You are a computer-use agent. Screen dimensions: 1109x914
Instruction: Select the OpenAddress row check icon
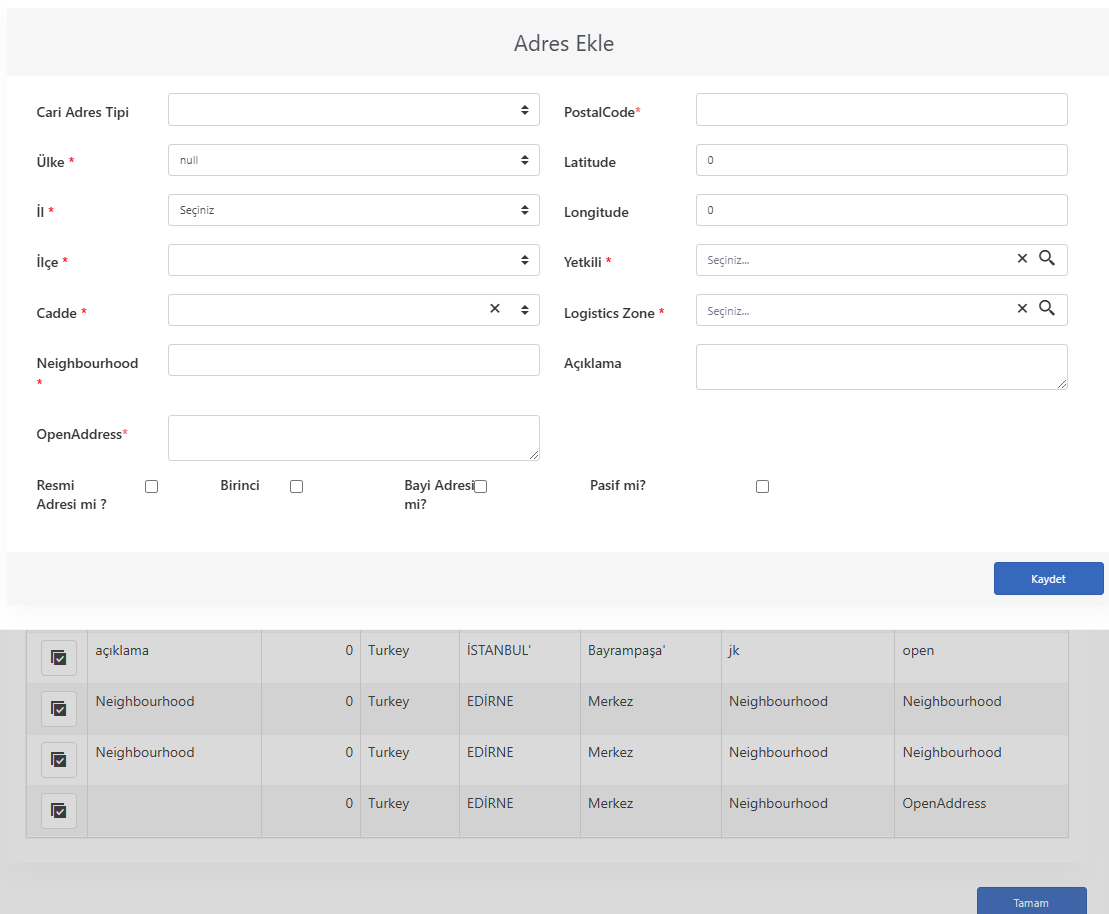59,811
